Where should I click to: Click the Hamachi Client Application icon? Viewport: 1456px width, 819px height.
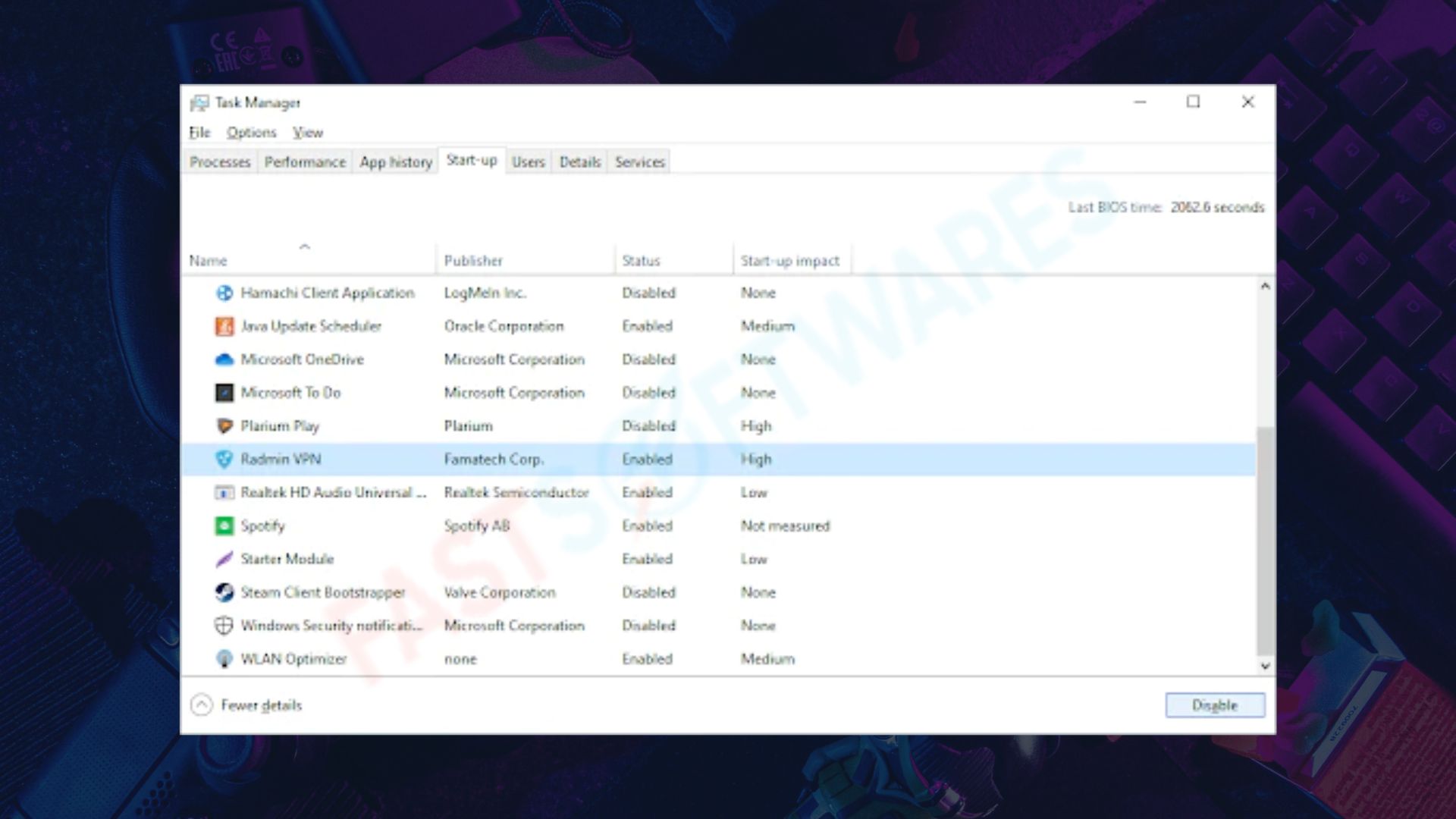224,293
